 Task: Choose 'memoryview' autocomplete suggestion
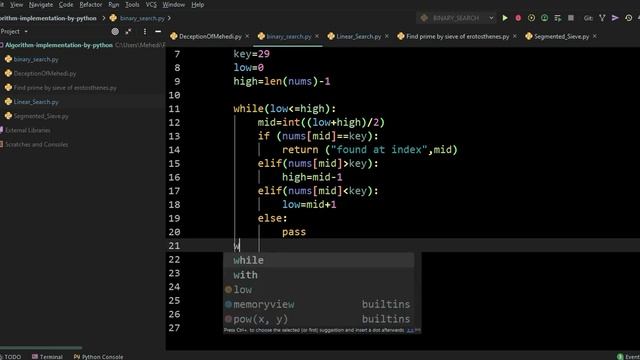318,304
